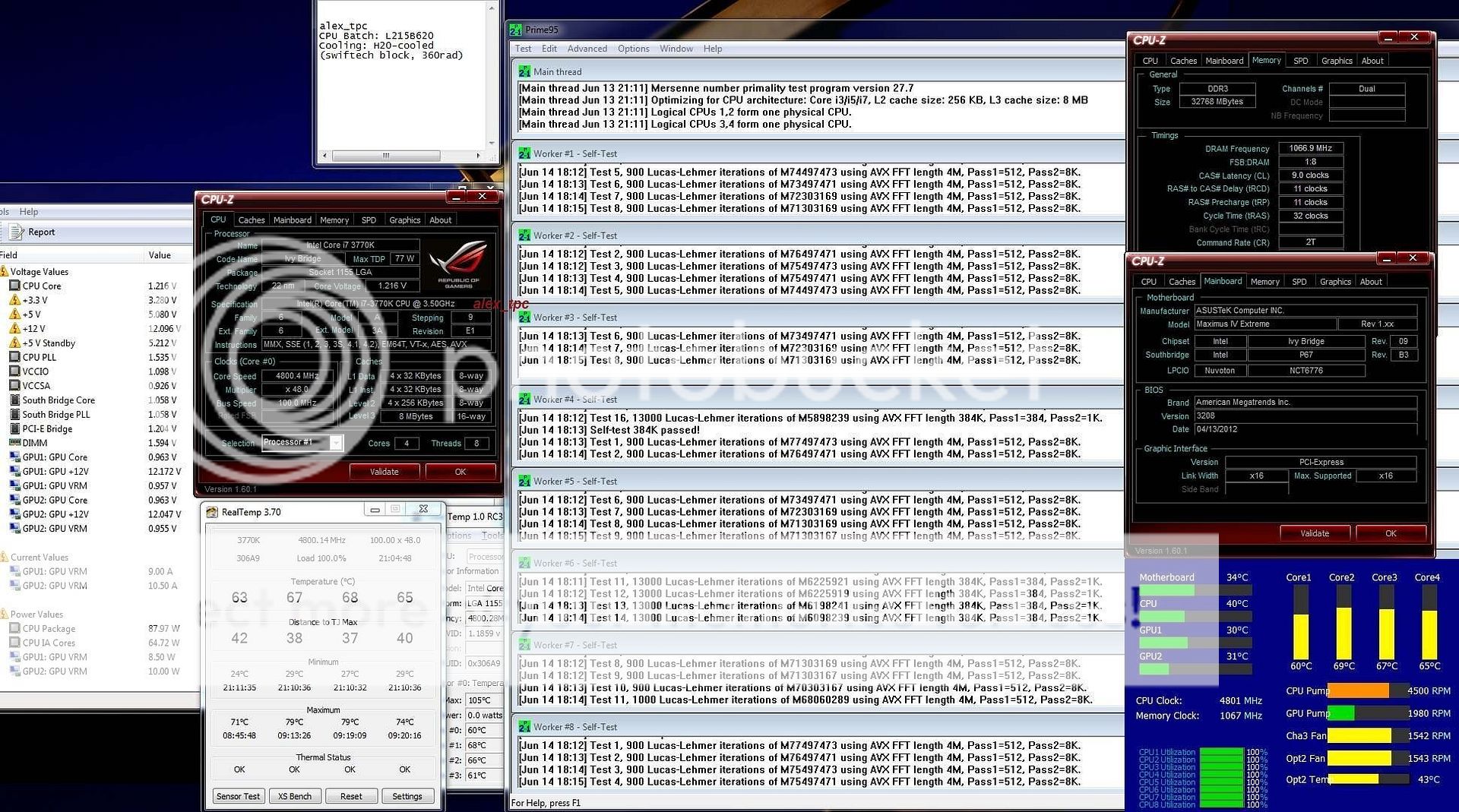The width and height of the screenshot is (1459, 812).
Task: Switch to Caches tab in CPU tab window
Action: point(252,220)
